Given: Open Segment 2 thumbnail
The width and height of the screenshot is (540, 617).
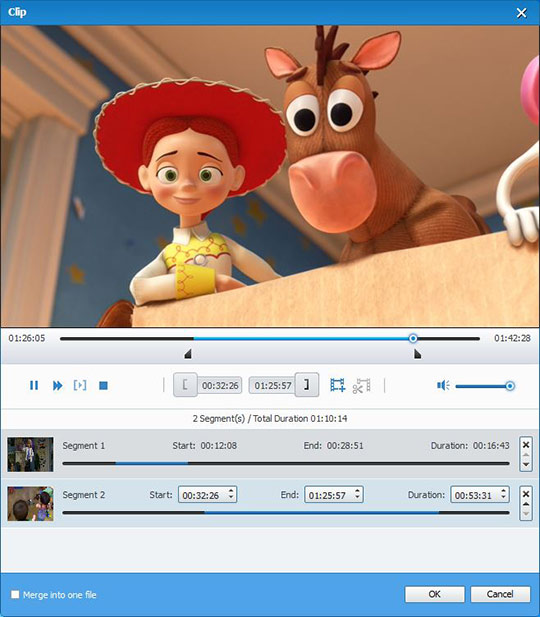Looking at the screenshot, I should (30, 504).
